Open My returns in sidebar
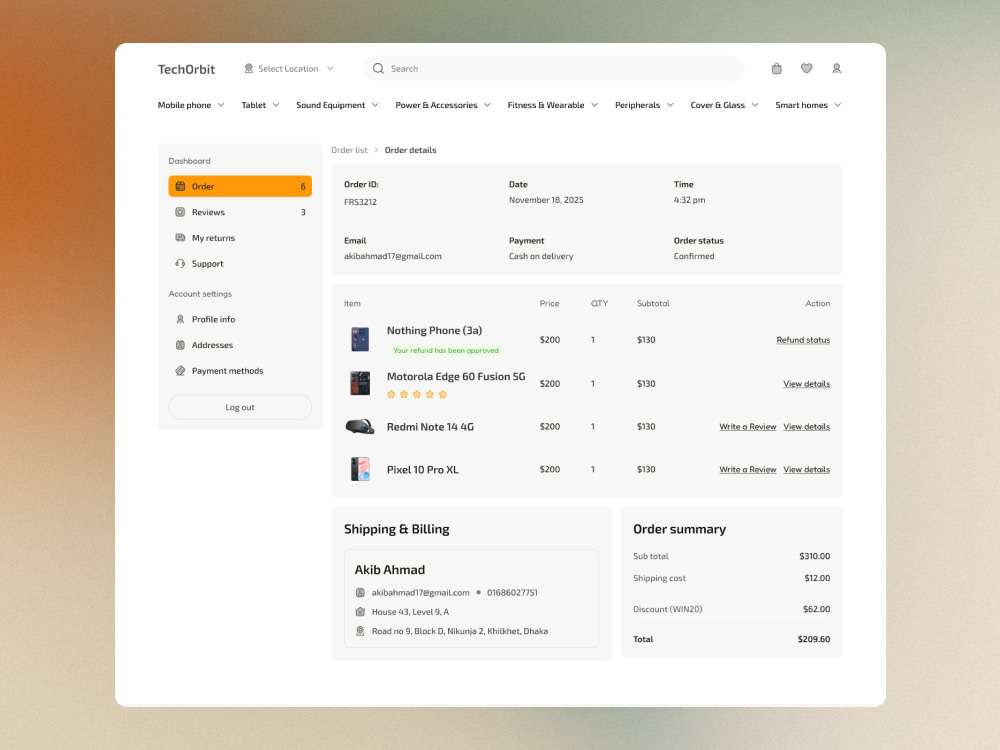Image resolution: width=1000 pixels, height=750 pixels. (x=240, y=237)
